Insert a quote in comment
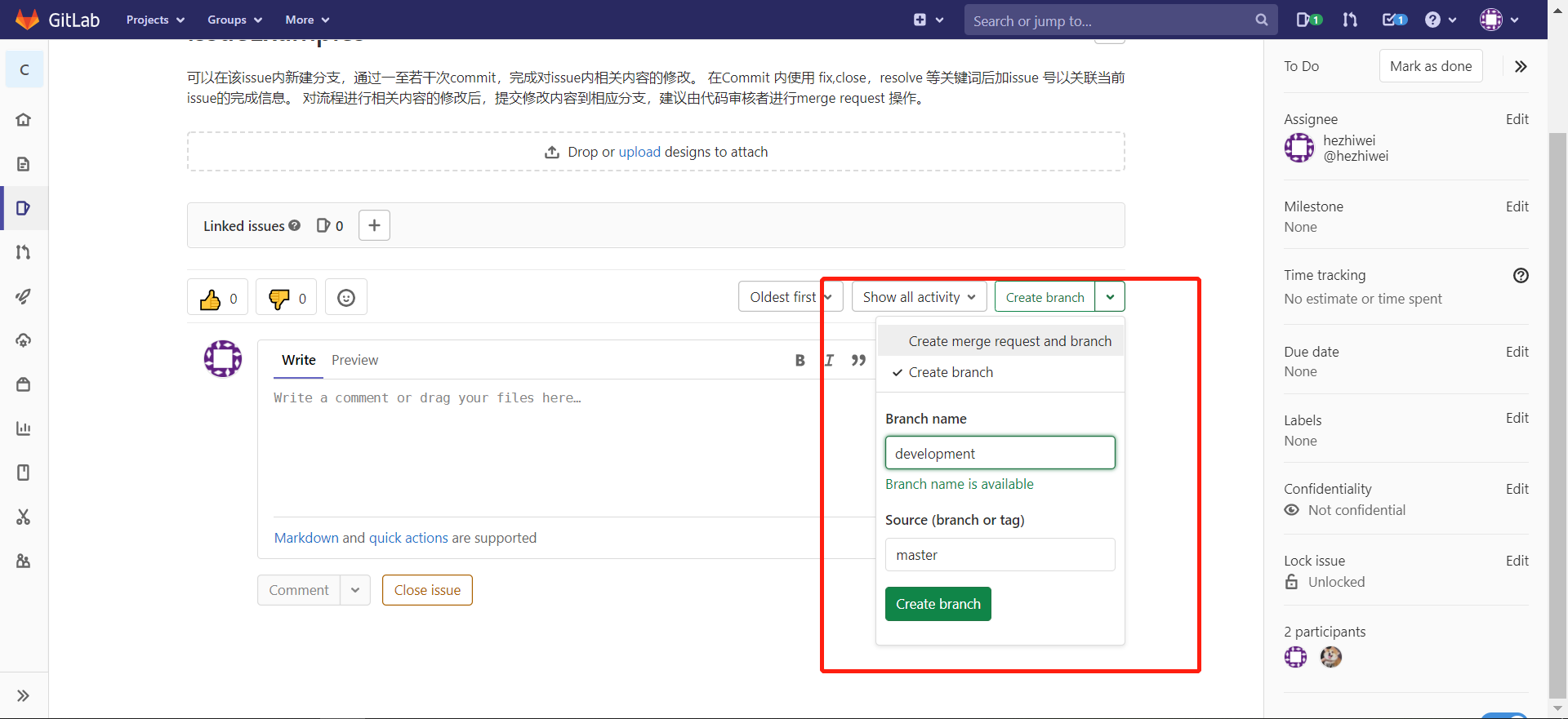 [x=858, y=360]
